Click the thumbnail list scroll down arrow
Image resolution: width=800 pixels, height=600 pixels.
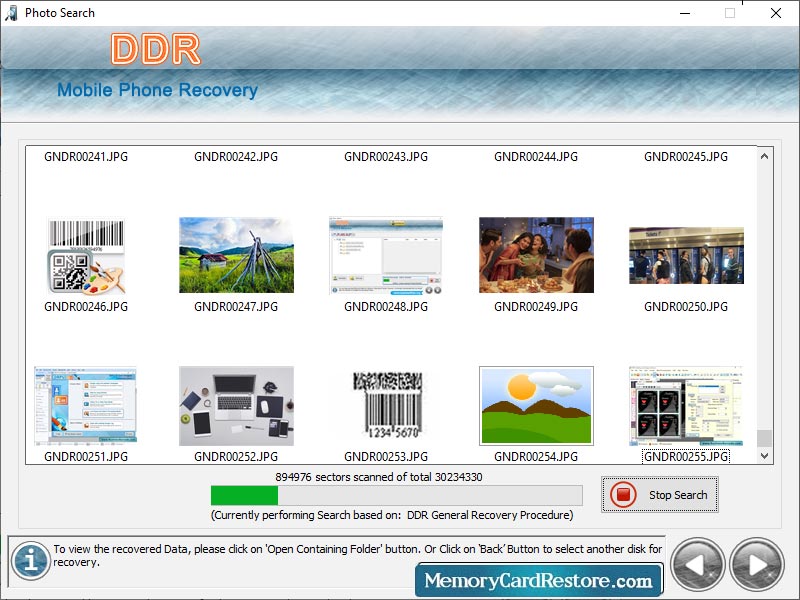[764, 456]
